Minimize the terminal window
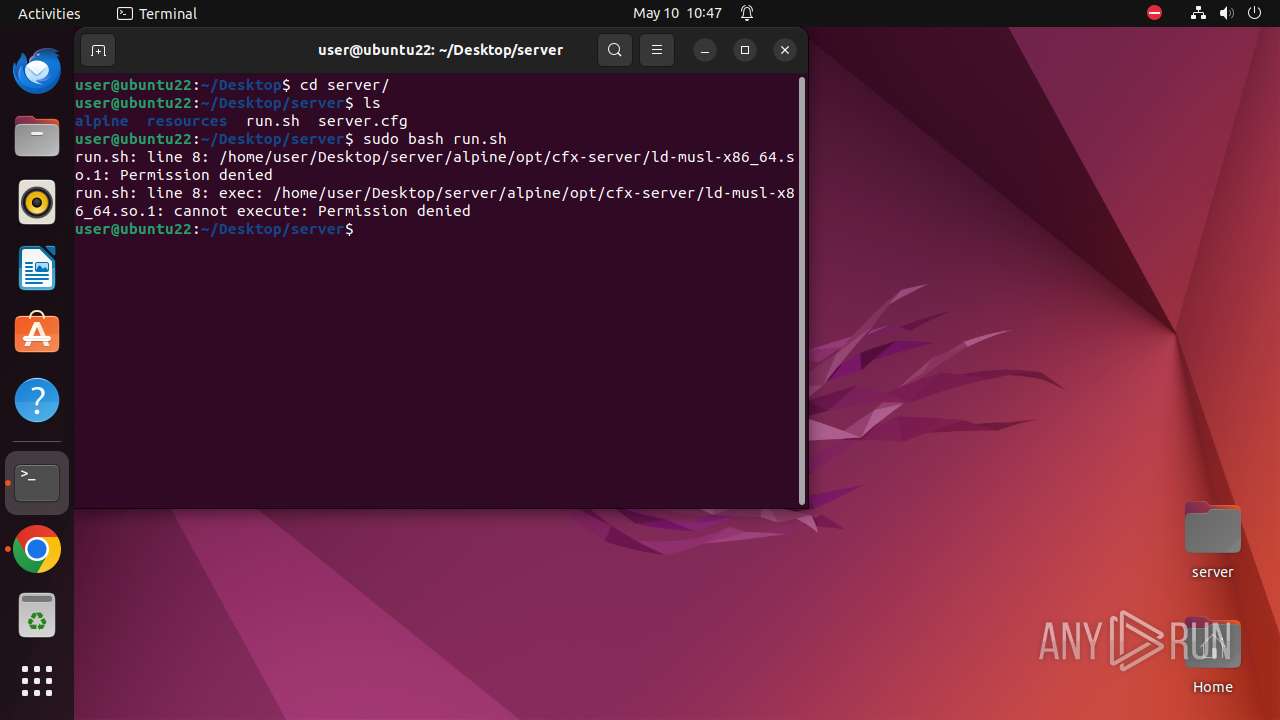Image resolution: width=1280 pixels, height=720 pixels. pos(705,50)
